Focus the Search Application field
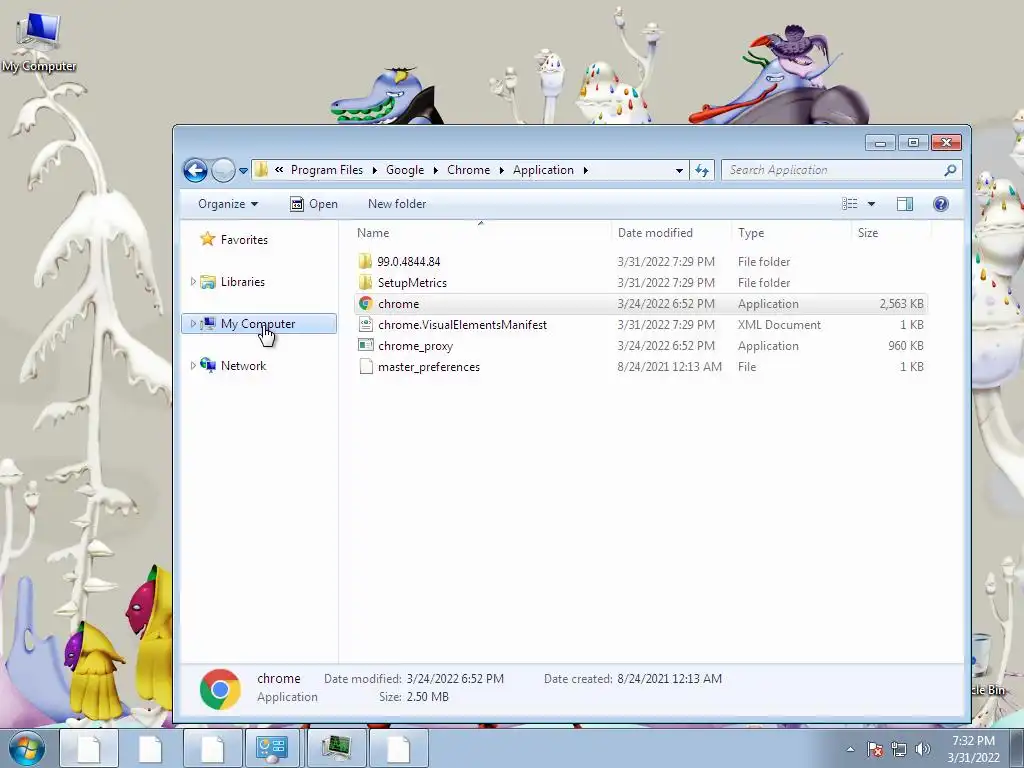 [x=833, y=170]
